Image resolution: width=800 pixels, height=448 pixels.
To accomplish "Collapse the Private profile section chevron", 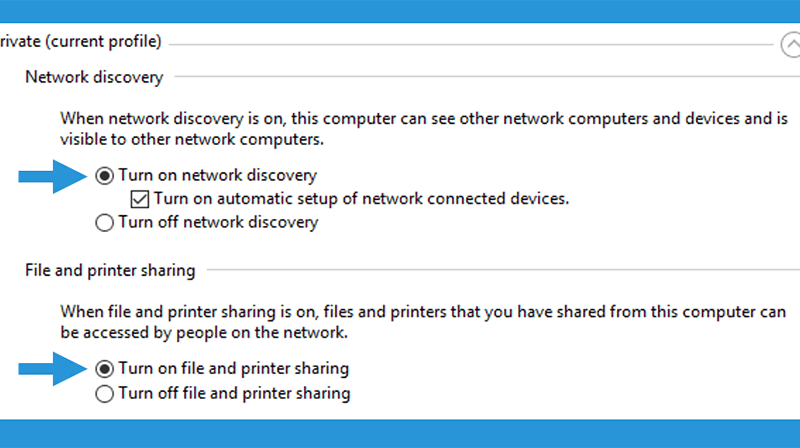I will [791, 44].
